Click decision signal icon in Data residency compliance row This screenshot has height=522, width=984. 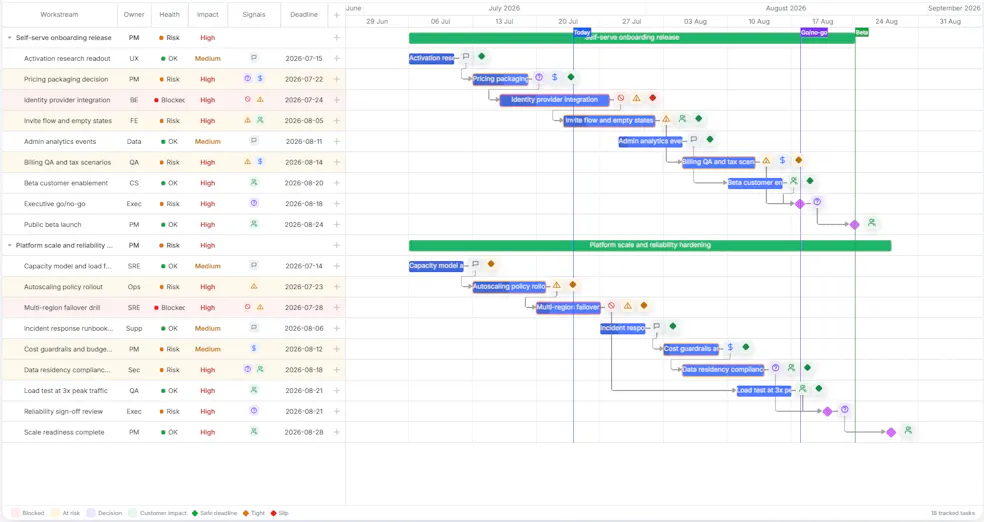click(x=248, y=369)
